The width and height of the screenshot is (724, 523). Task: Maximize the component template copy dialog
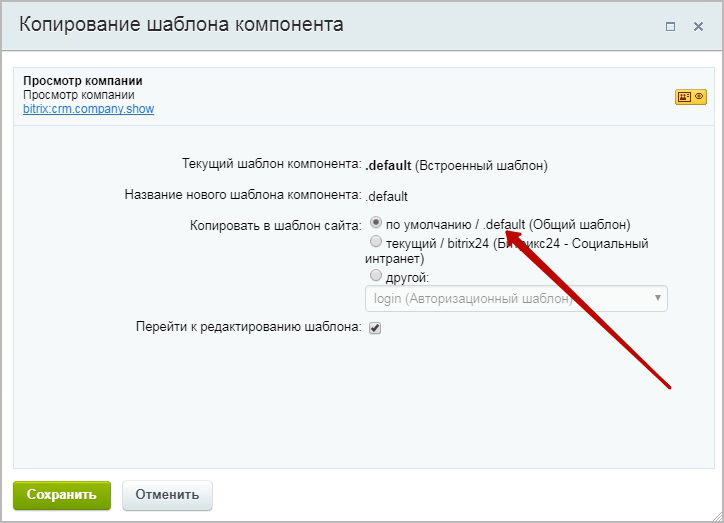(670, 26)
